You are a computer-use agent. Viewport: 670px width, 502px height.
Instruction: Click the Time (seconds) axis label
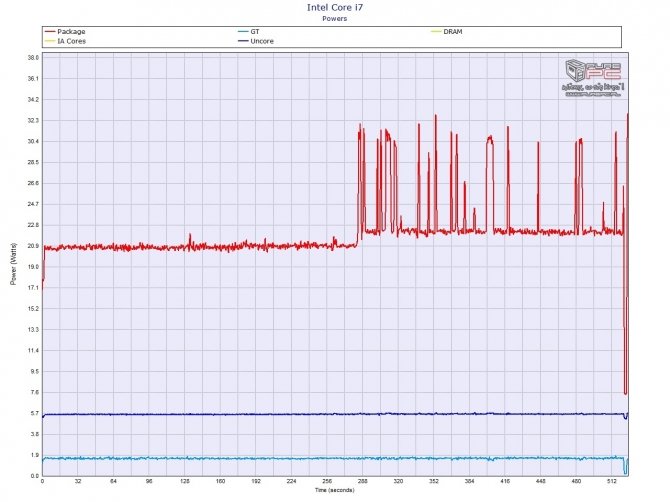pos(335,490)
